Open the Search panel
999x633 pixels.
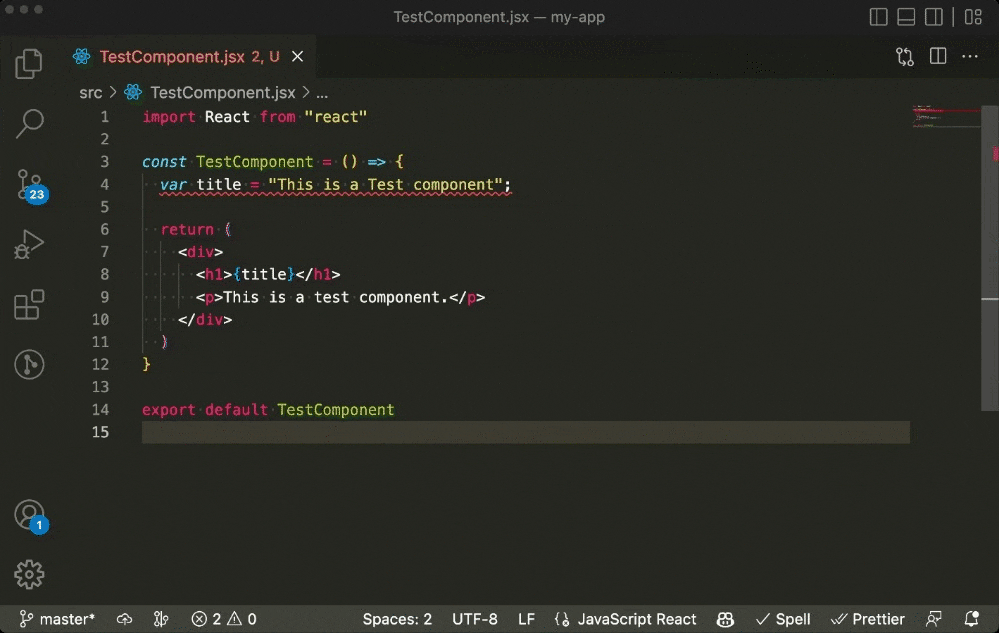[x=29, y=124]
